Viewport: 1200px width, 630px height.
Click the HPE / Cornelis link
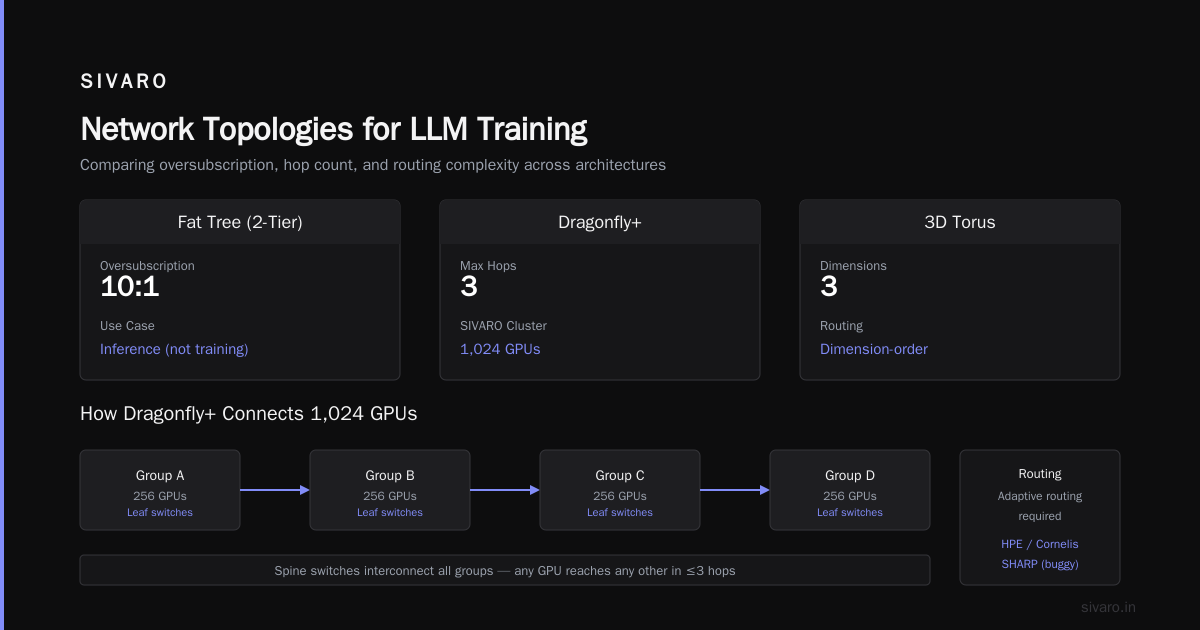pos(1040,544)
